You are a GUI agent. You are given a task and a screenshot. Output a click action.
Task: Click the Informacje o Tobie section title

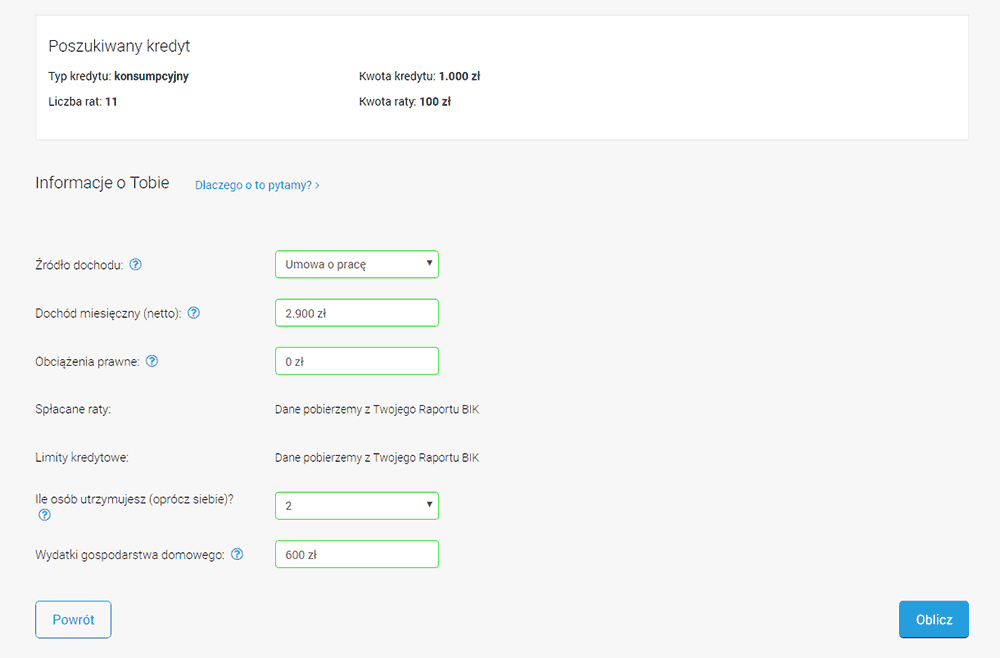(102, 183)
